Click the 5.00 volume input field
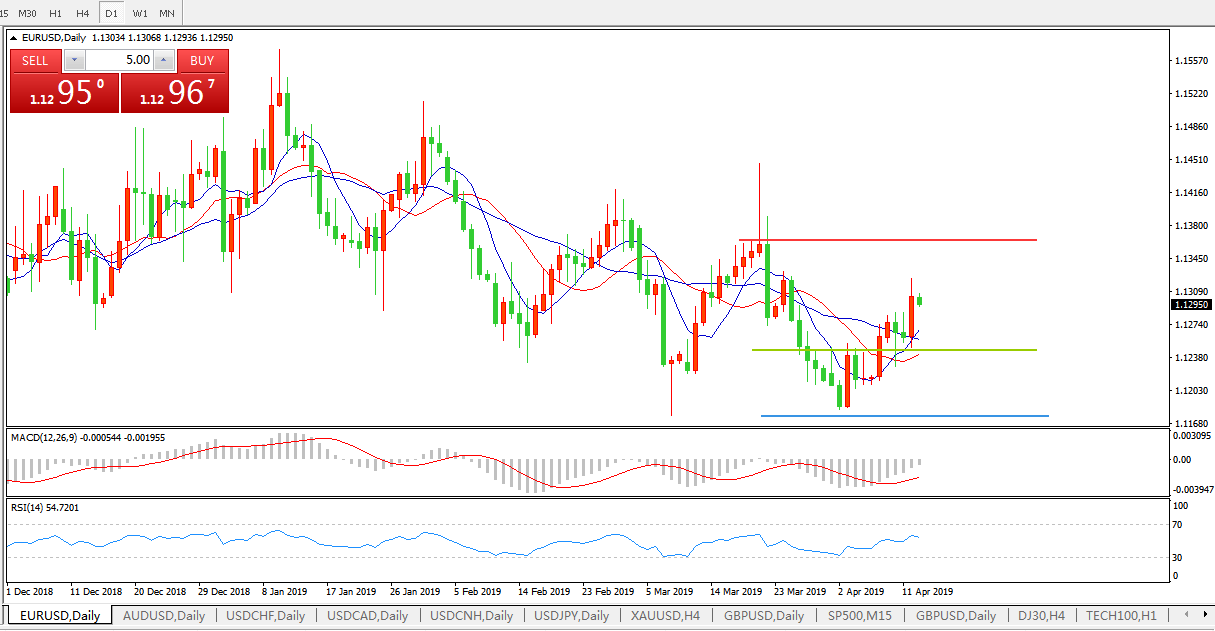The image size is (1215, 631). [x=119, y=61]
